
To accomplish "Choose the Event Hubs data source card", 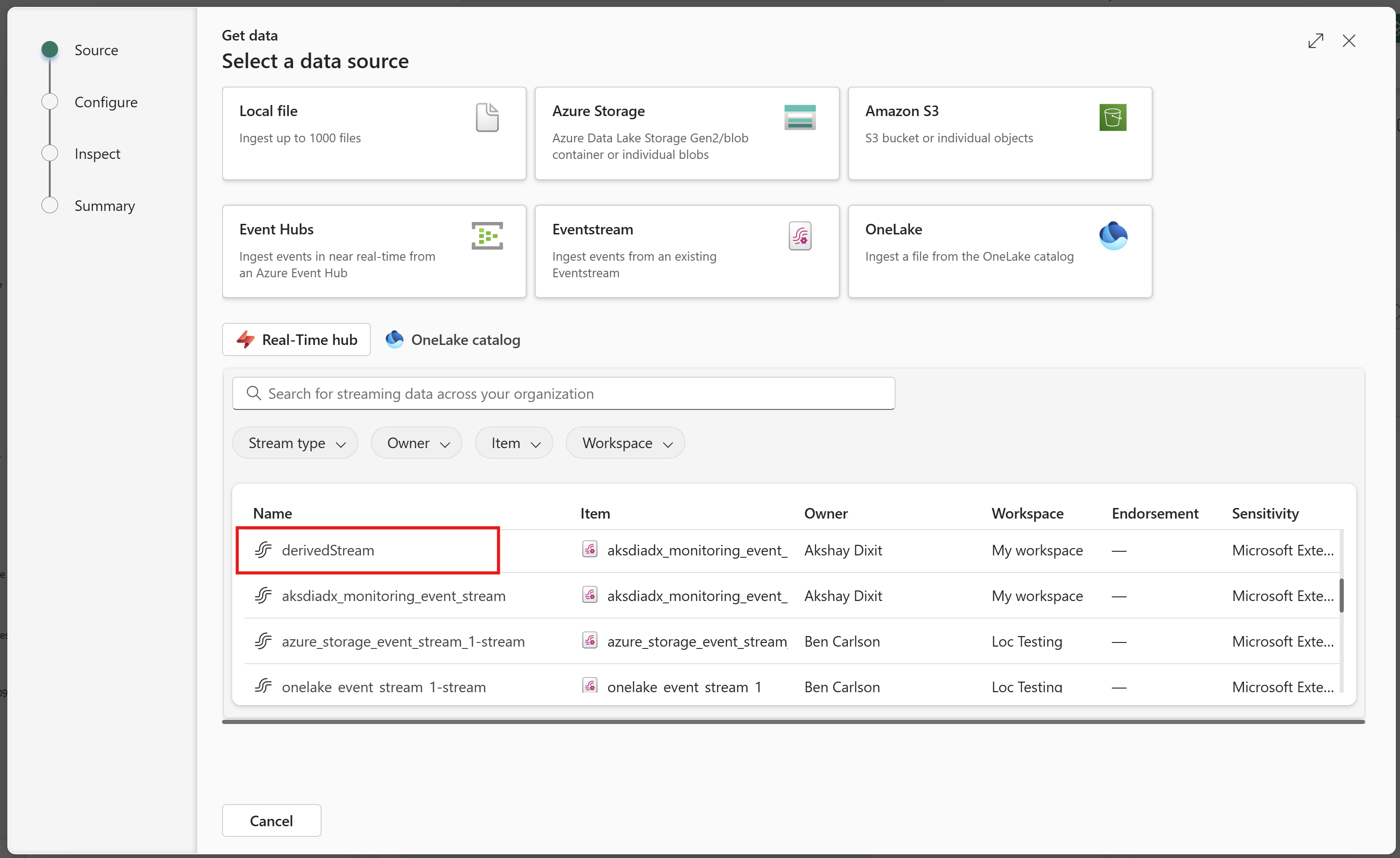I will (x=374, y=251).
